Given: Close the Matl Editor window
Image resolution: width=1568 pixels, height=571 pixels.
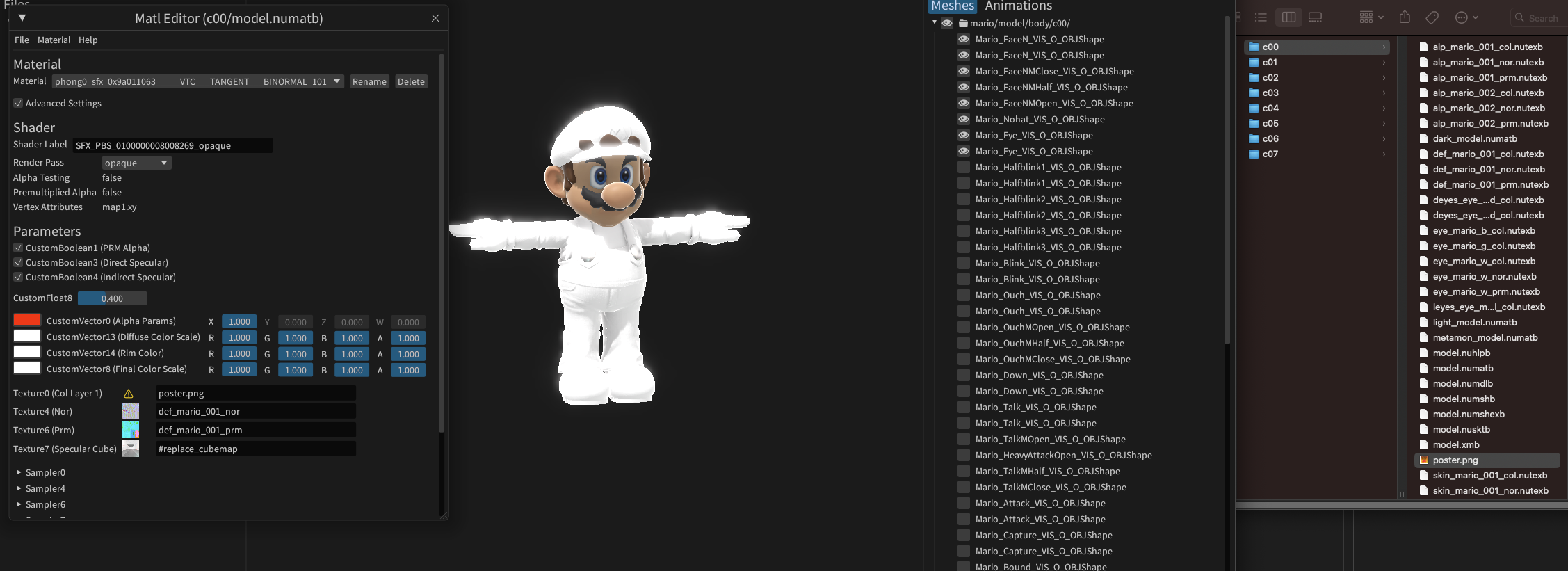Looking at the screenshot, I should point(435,18).
